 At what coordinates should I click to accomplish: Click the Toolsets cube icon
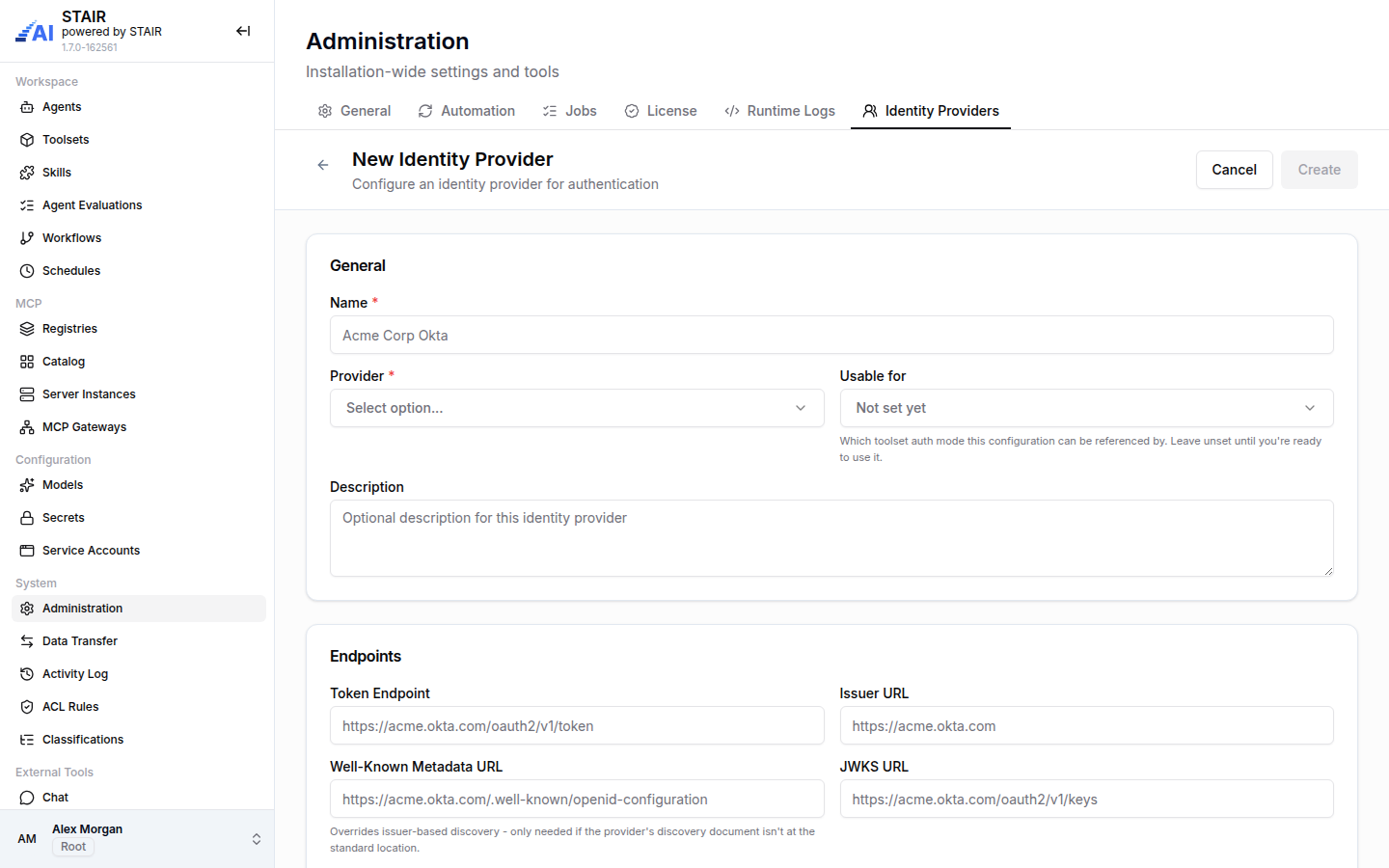[x=27, y=140]
